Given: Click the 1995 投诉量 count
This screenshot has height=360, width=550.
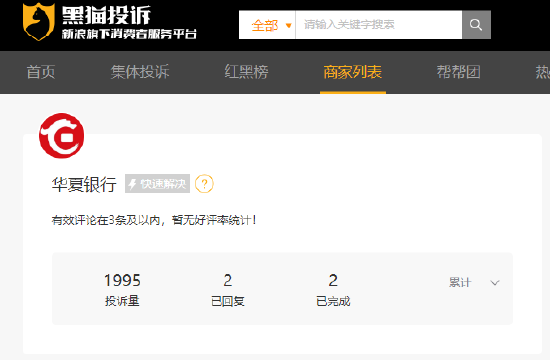Looking at the screenshot, I should tap(122, 289).
